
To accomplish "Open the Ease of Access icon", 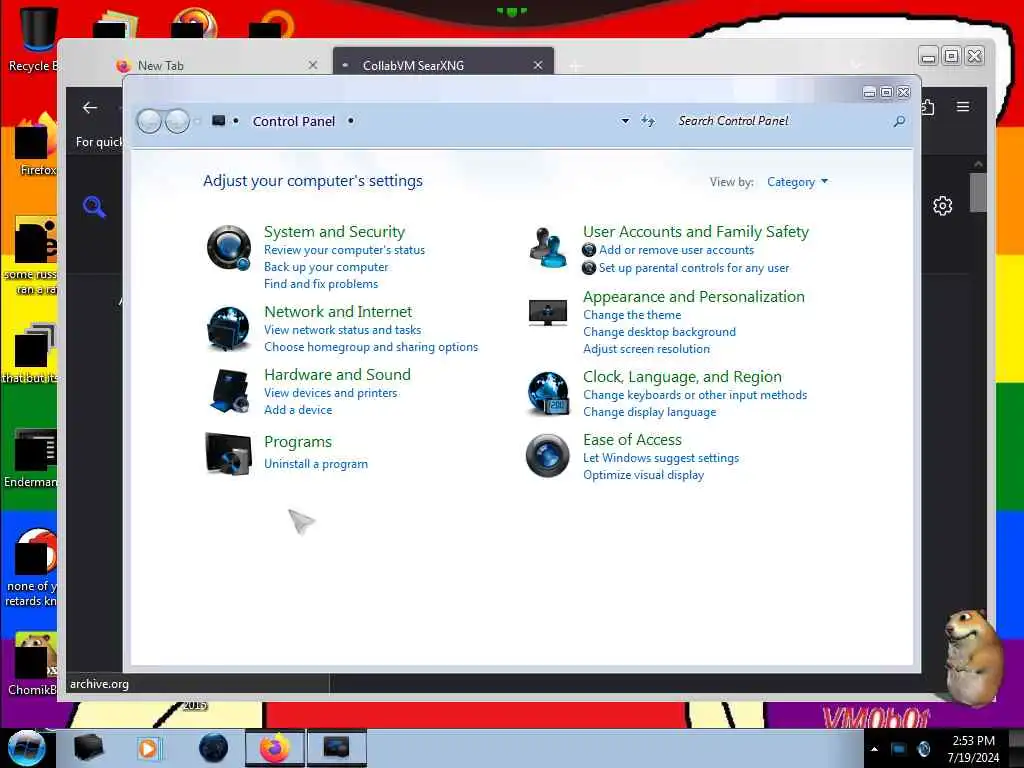I will pos(548,455).
